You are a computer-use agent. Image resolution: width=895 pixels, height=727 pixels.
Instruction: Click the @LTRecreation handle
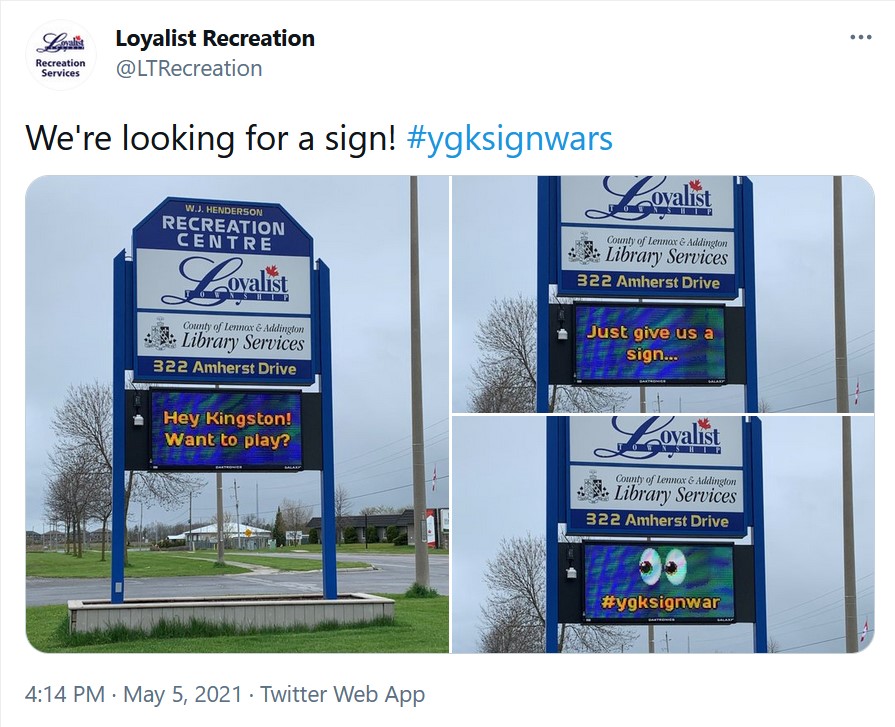point(189,68)
